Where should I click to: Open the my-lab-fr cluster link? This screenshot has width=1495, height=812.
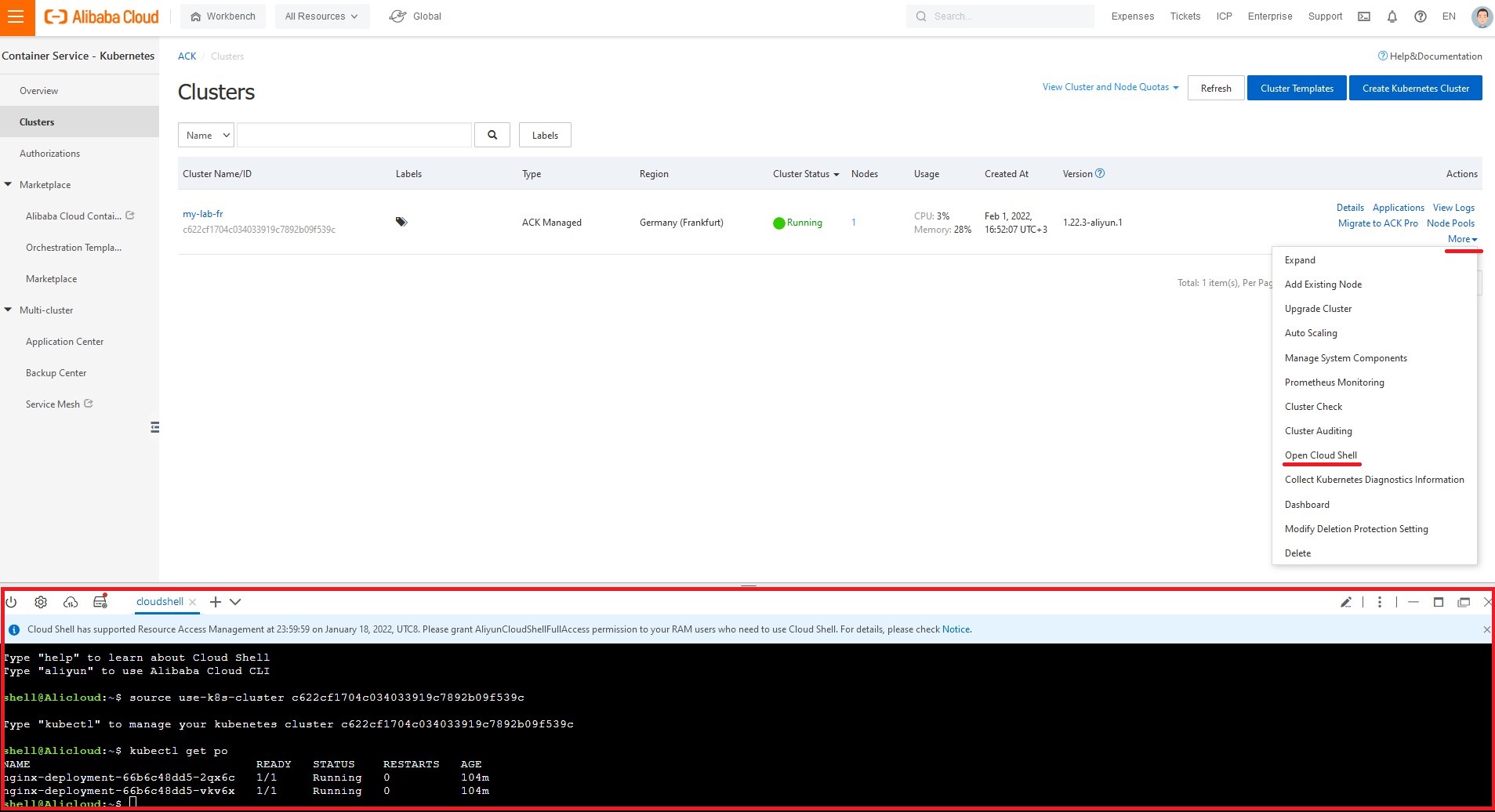203,214
